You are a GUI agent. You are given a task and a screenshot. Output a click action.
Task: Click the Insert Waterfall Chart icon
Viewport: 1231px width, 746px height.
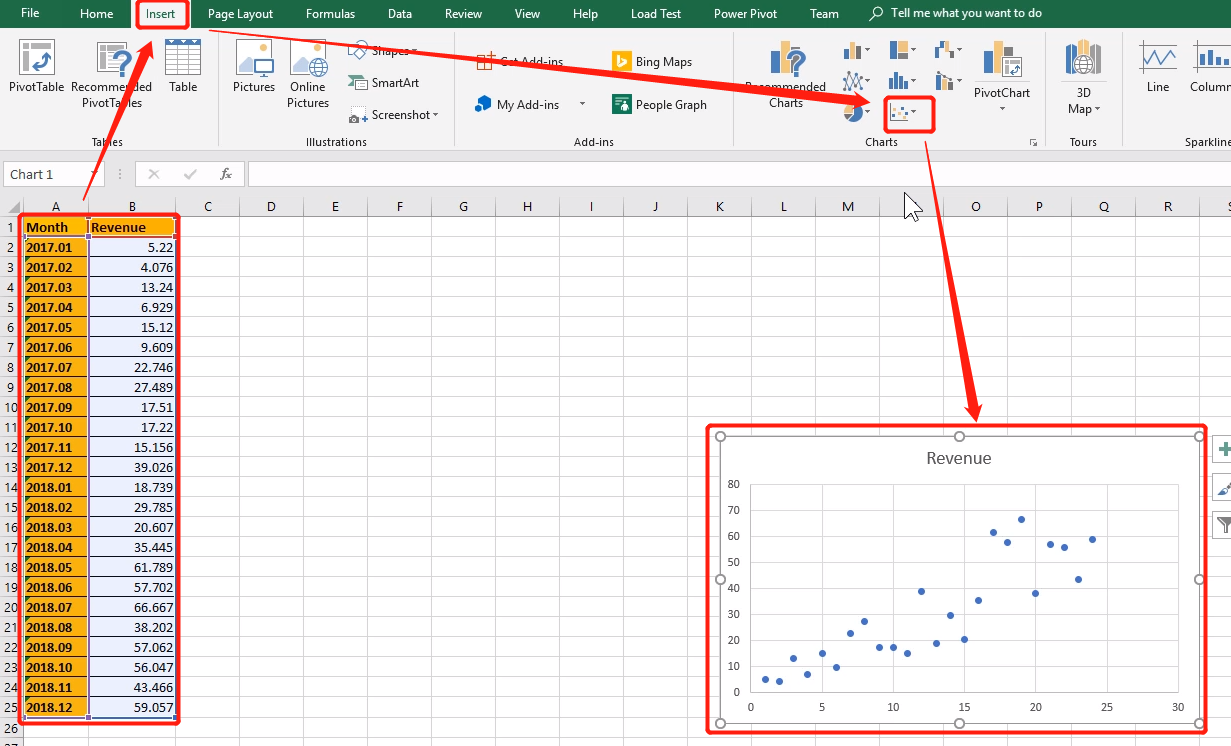click(943, 50)
